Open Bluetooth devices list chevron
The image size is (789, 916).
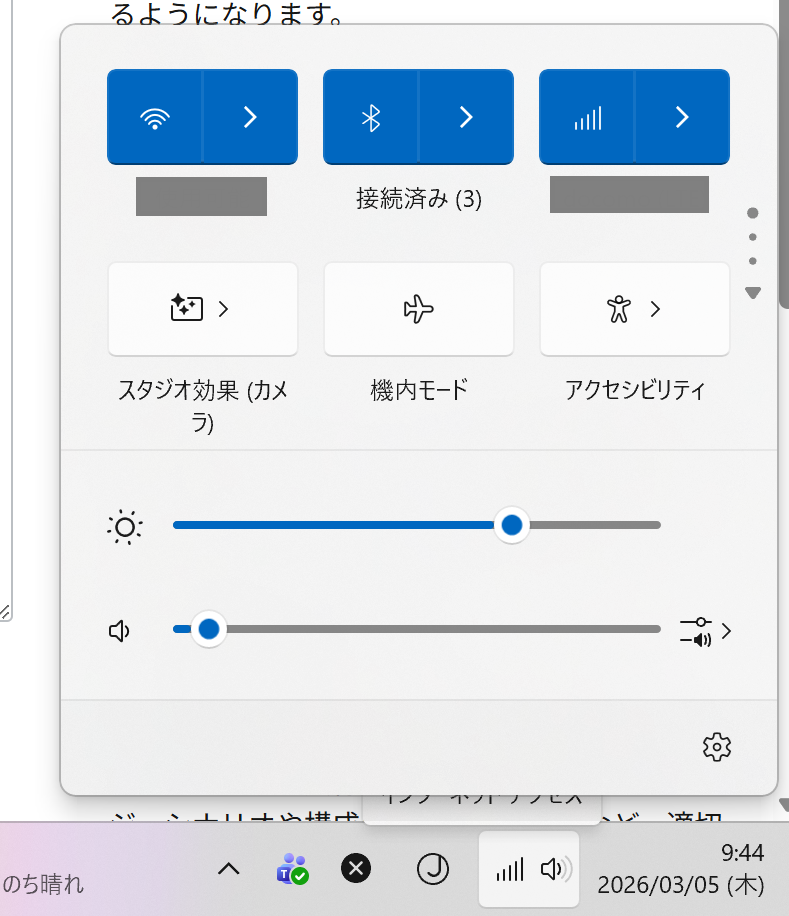coord(466,117)
